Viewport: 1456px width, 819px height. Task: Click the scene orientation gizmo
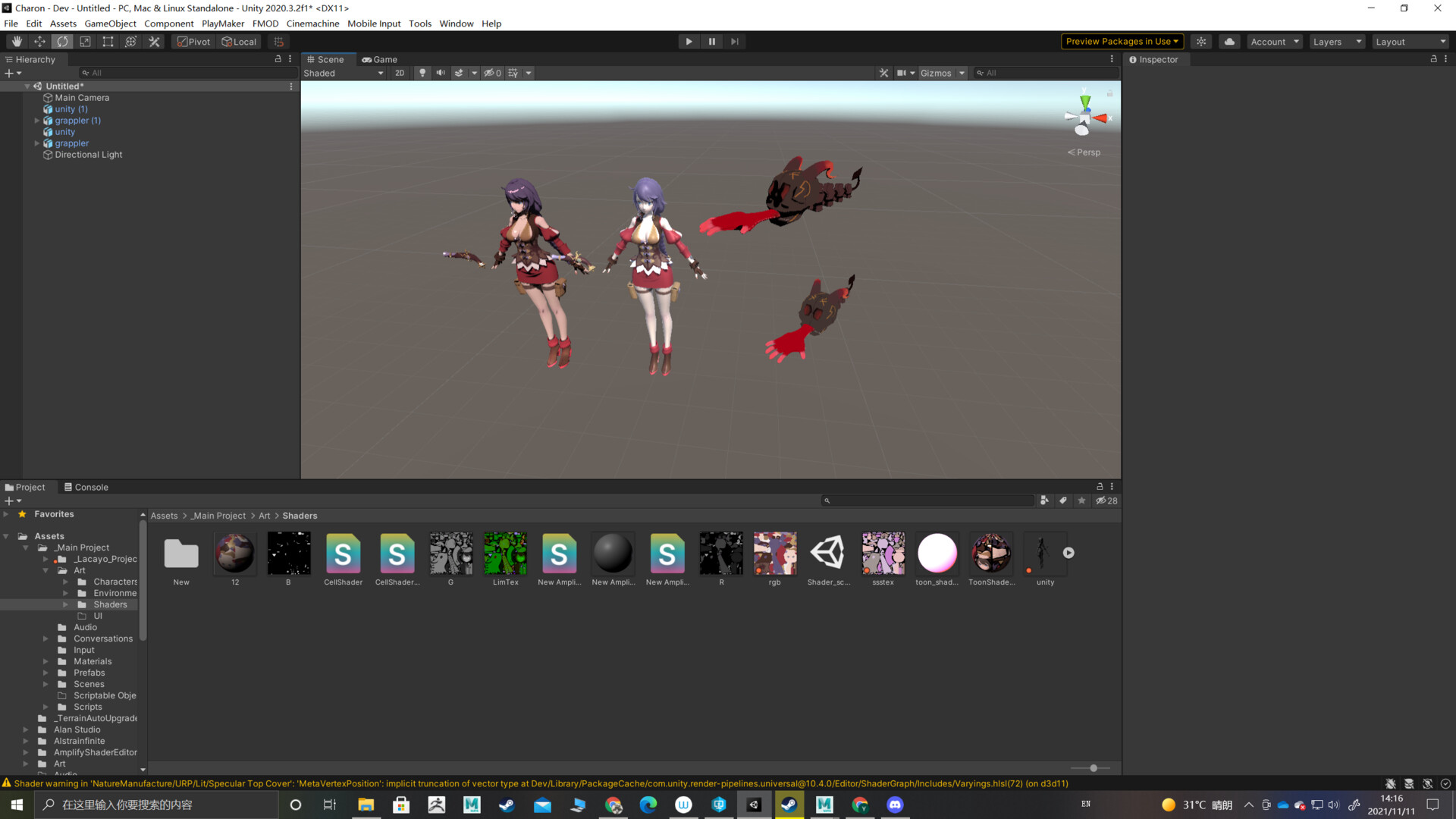tap(1085, 116)
